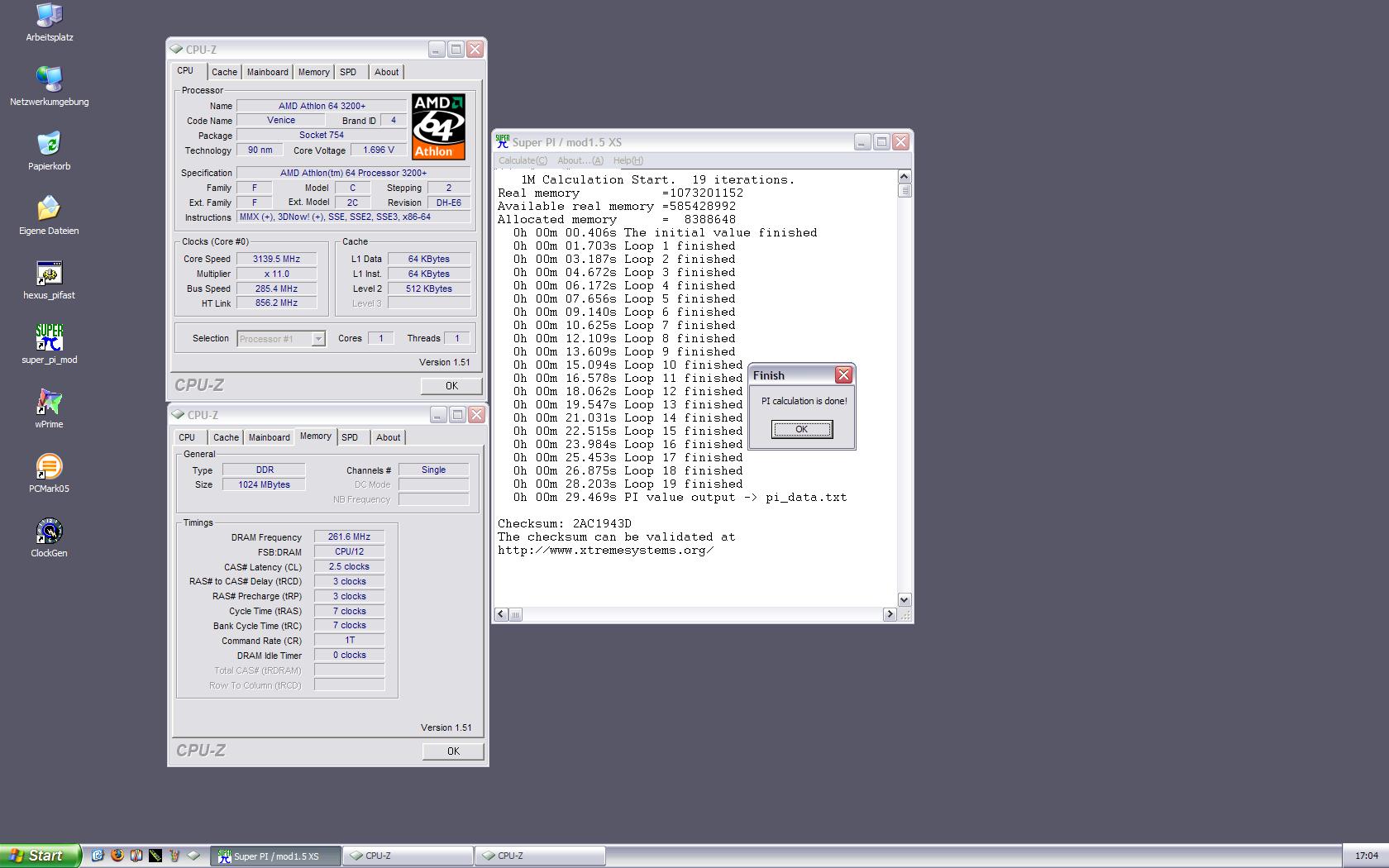Switch to the first CPU-Z taskbar button
The height and width of the screenshot is (868, 1389).
pos(408,856)
